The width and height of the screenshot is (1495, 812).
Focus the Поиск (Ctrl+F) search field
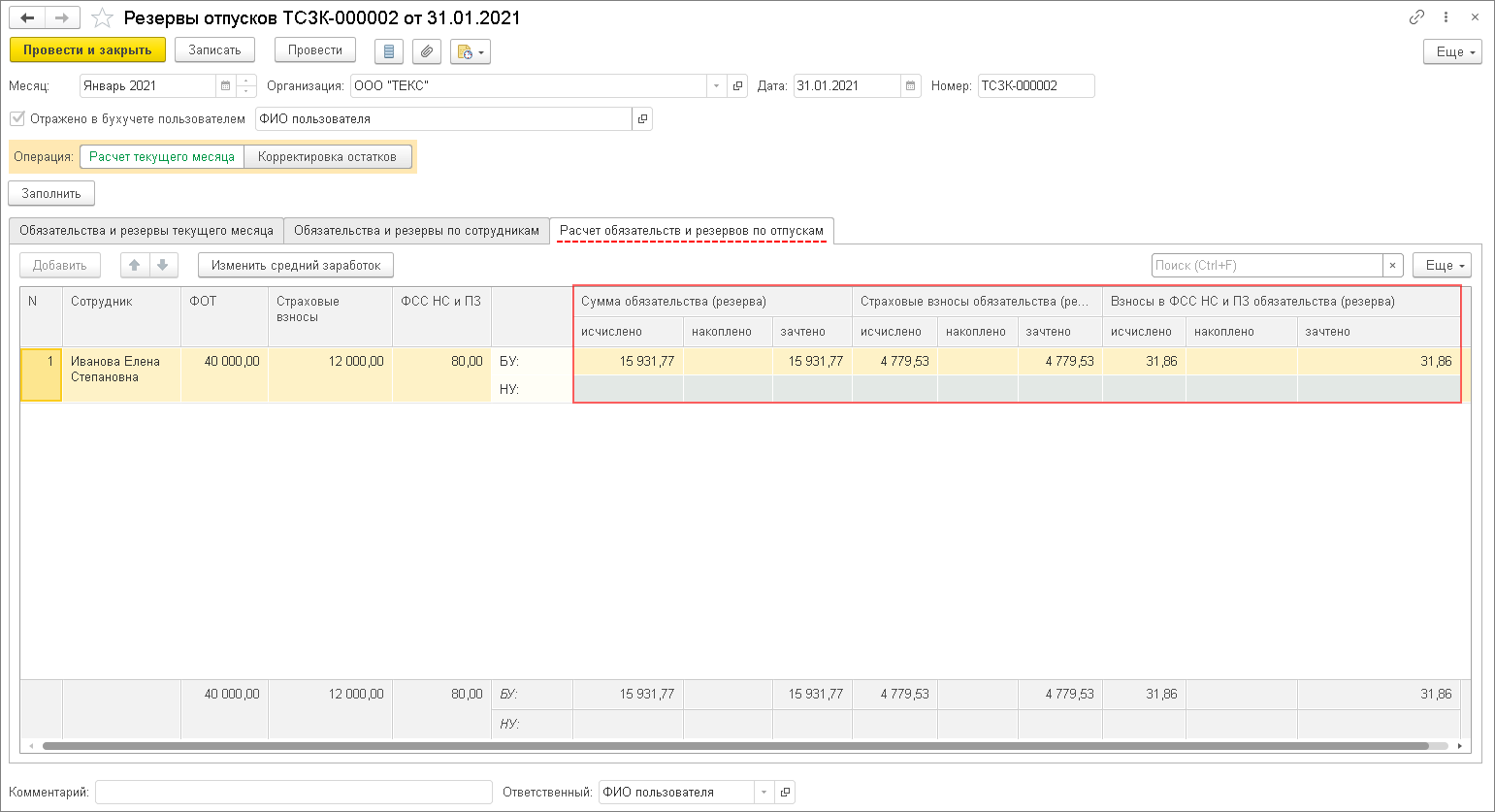(1267, 266)
